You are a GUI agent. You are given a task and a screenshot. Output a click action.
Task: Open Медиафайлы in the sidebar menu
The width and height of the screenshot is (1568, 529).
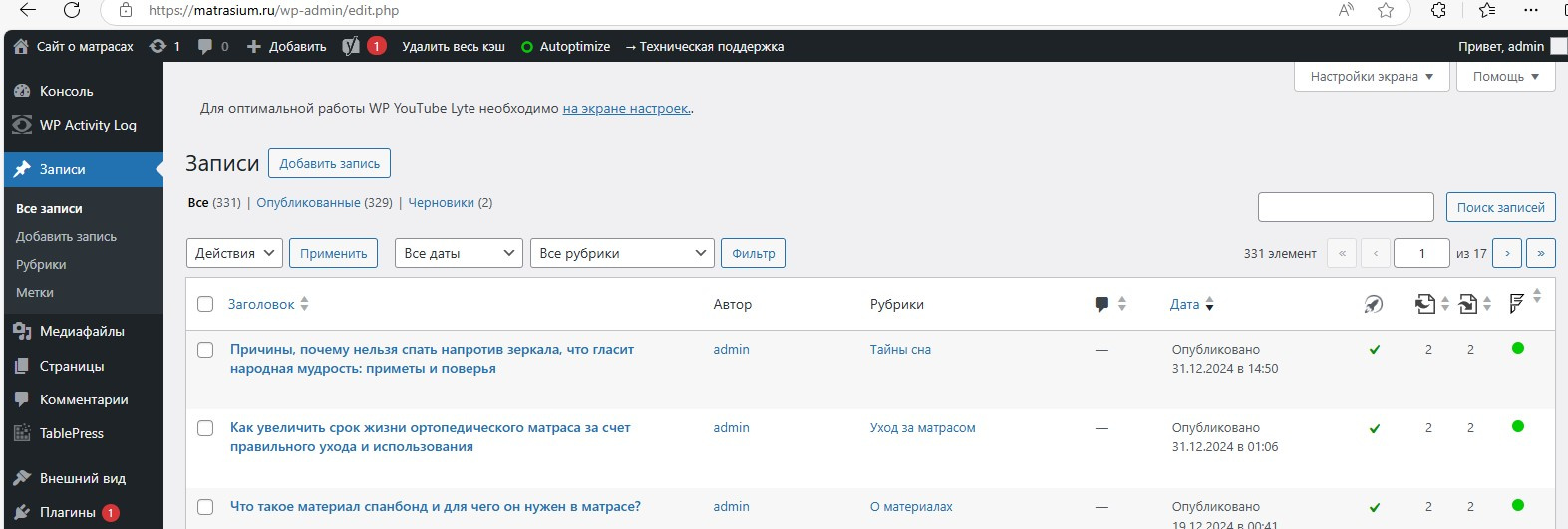pyautogui.click(x=82, y=331)
